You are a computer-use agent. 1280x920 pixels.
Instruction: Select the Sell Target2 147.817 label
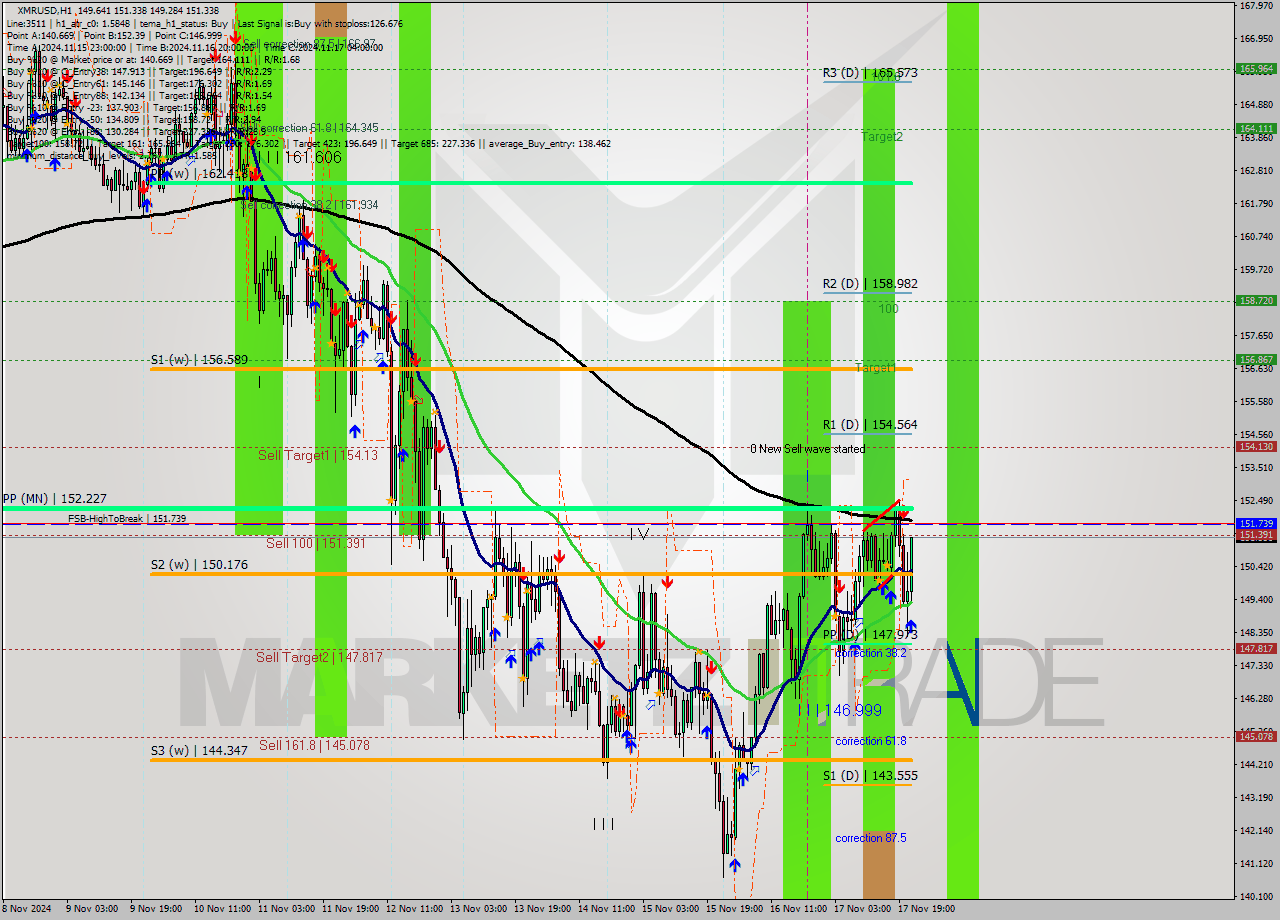click(x=319, y=657)
